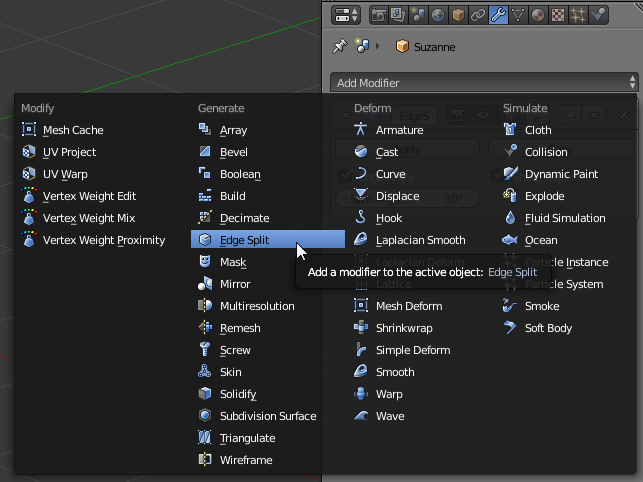The width and height of the screenshot is (643, 482).
Task: Add the Particle Instance modifier
Action: click(566, 262)
